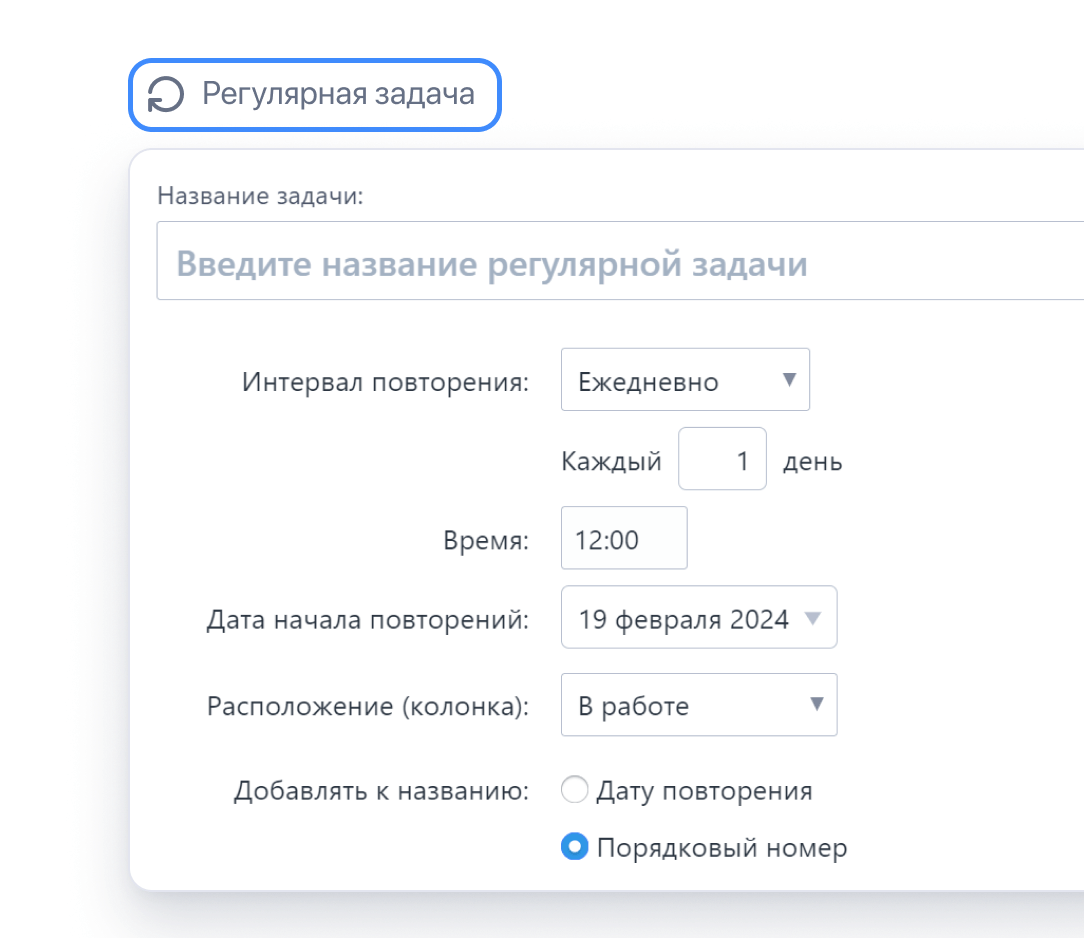Click the Время field showing 12:00
Screen dimensions: 1084x938
pos(623,538)
